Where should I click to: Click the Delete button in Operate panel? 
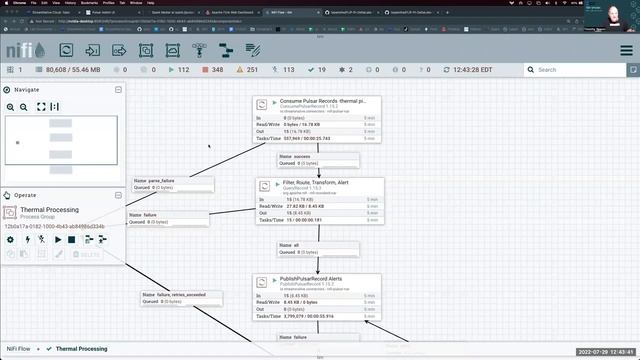coord(86,254)
